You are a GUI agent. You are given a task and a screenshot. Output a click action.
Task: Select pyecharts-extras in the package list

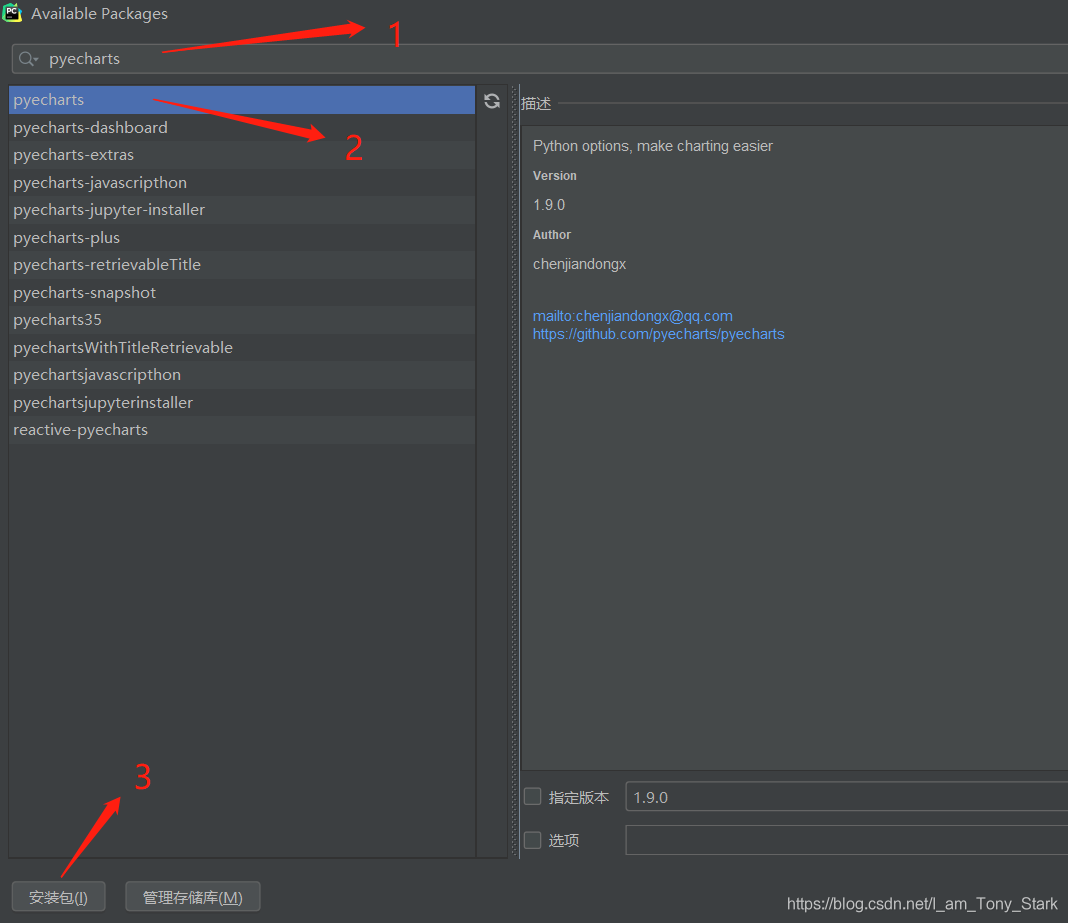coord(242,155)
